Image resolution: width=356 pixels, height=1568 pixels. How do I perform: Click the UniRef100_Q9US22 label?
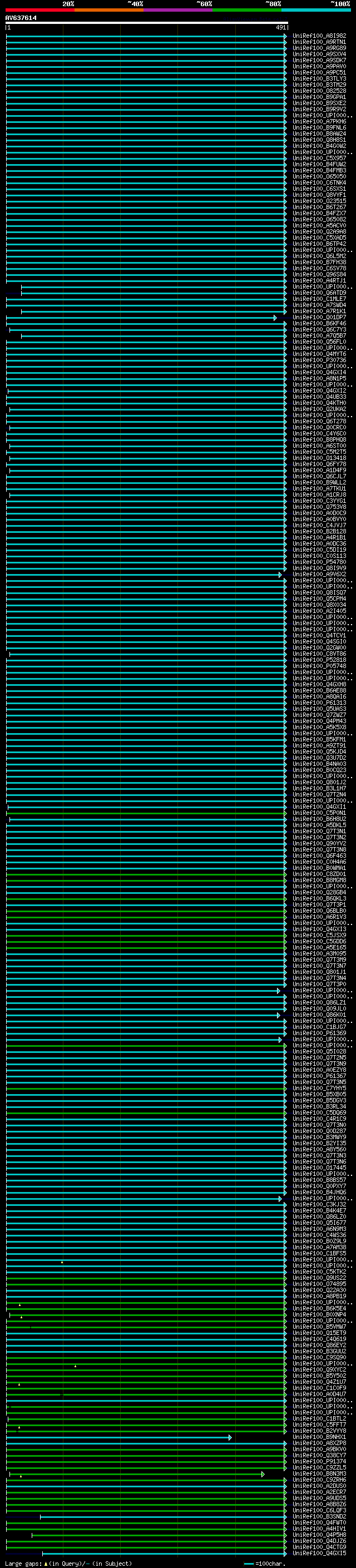[319, 1278]
